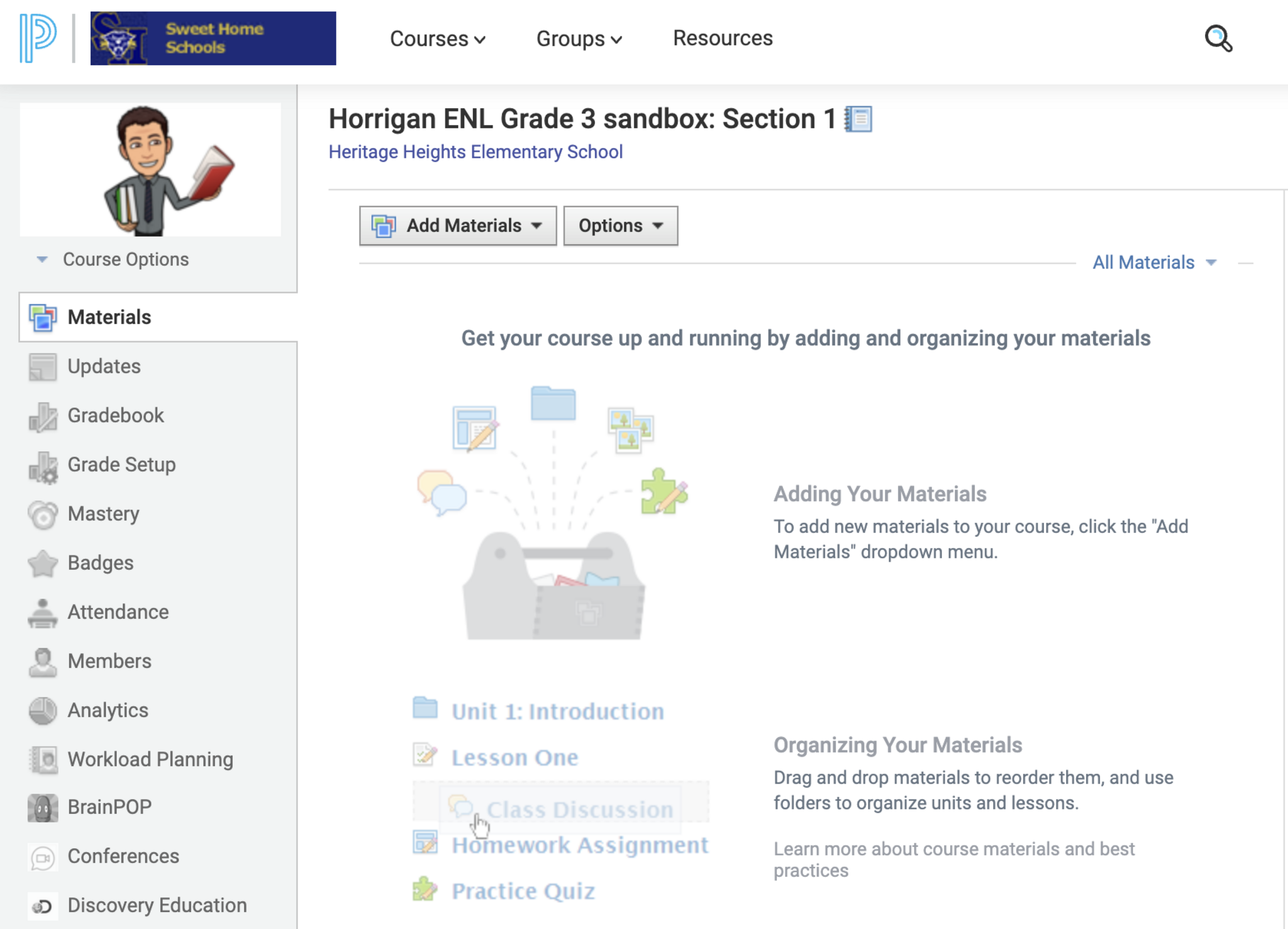Open Gradebook from sidebar icon

pyautogui.click(x=43, y=416)
